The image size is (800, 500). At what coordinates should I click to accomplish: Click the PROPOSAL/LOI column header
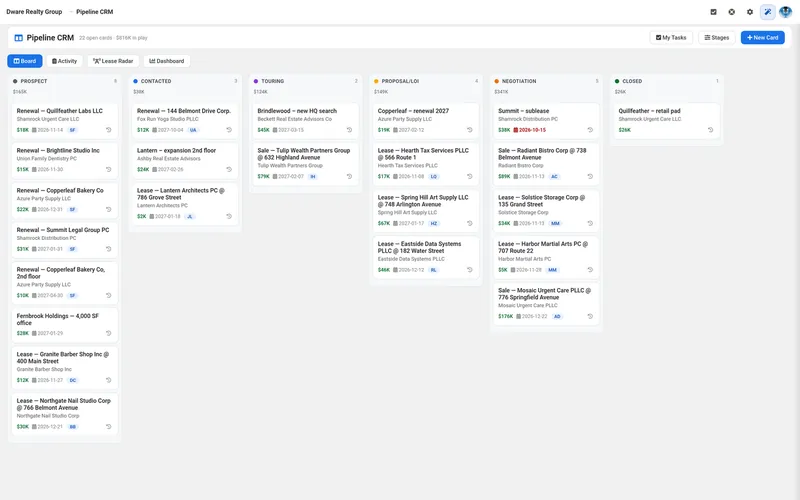pos(400,81)
